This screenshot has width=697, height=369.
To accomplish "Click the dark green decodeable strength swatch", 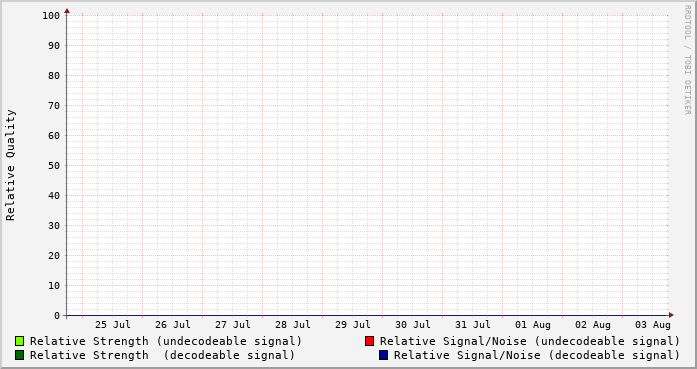I will click(20, 355).
